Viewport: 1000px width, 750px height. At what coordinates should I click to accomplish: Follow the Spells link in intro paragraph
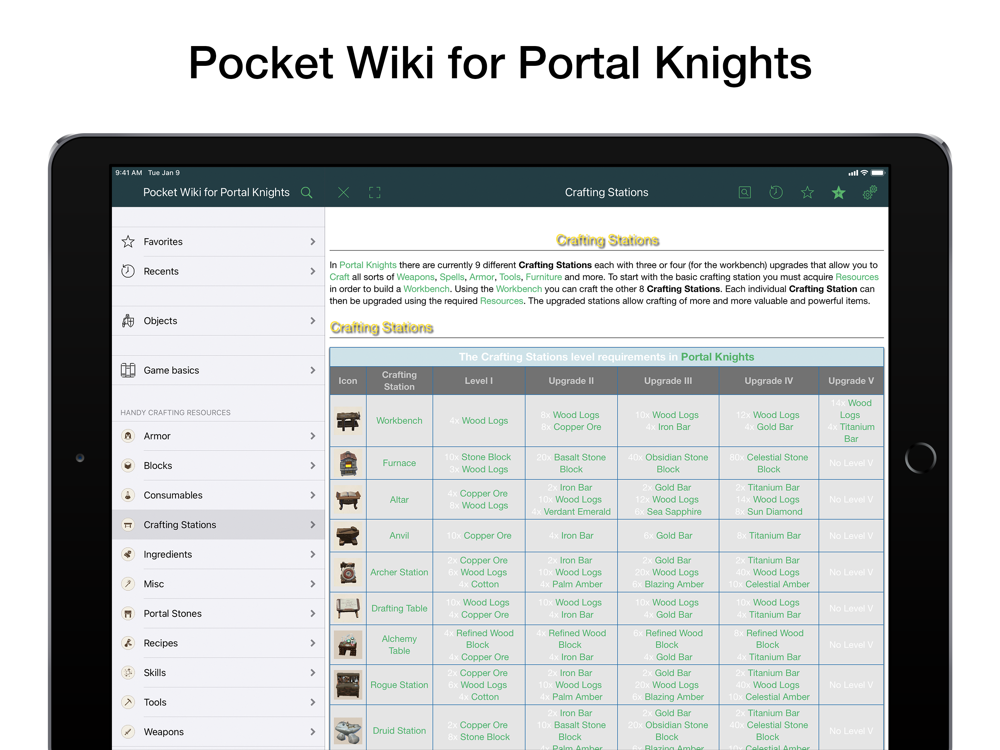coord(452,277)
